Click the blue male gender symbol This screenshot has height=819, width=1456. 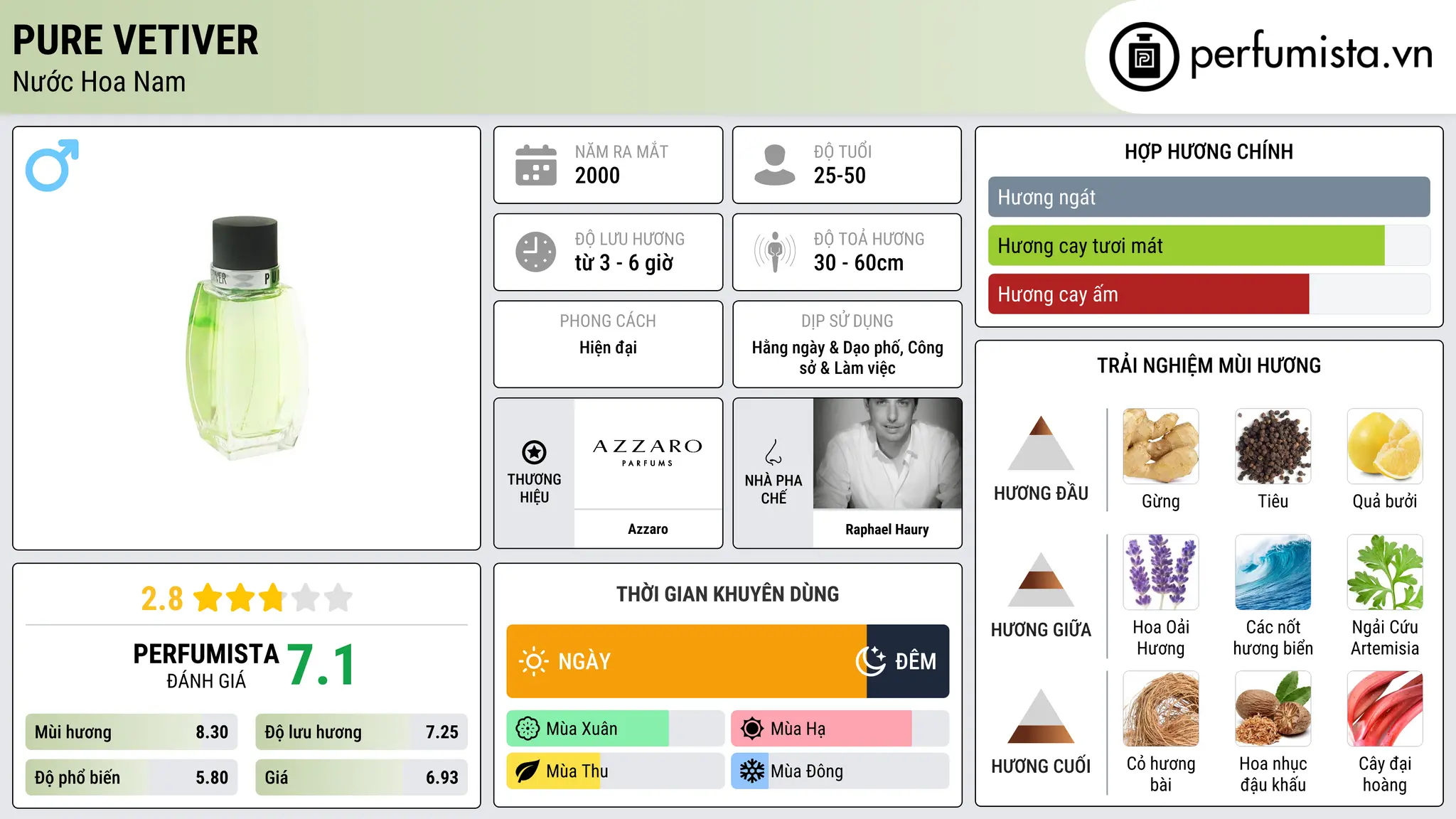(x=52, y=165)
